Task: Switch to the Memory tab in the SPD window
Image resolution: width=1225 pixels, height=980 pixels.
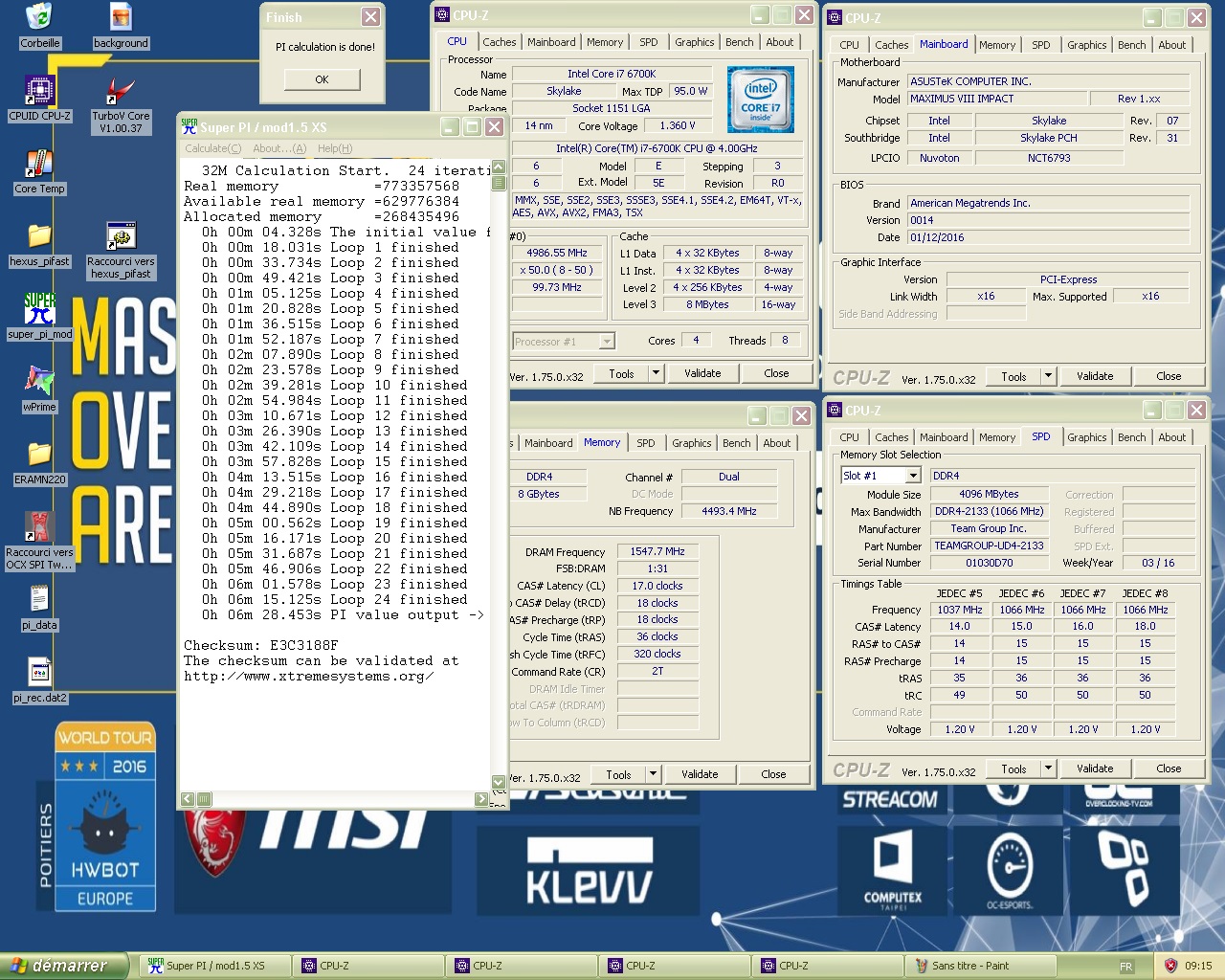Action: point(996,437)
